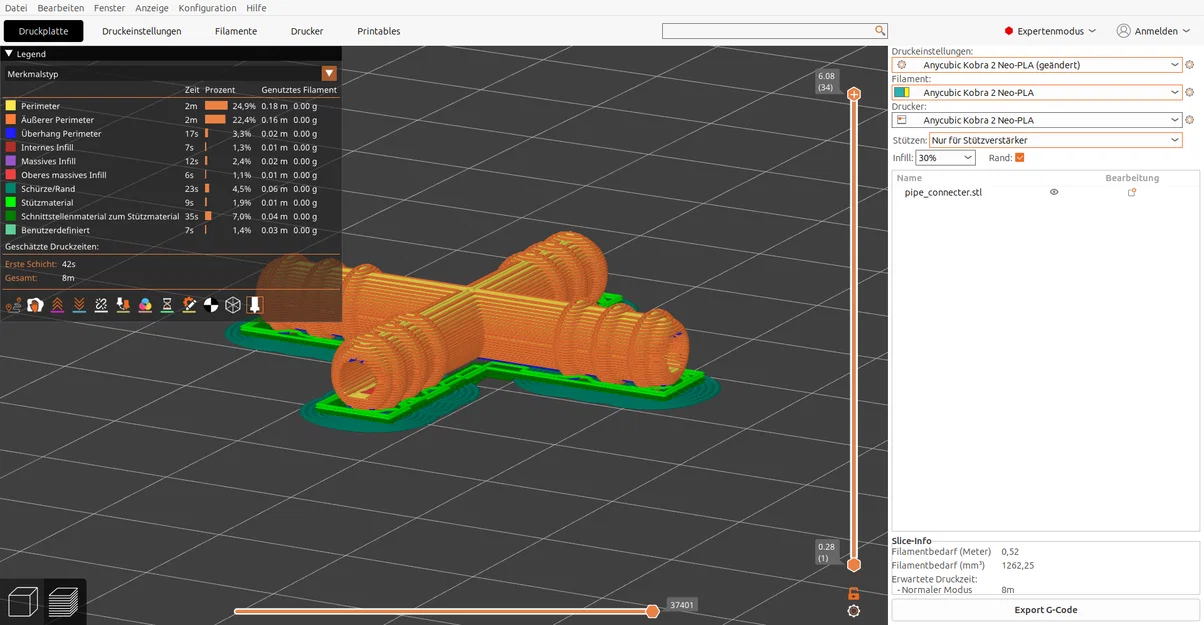Toggle tool changes icon
This screenshot has height=625, width=1204.
point(123,305)
